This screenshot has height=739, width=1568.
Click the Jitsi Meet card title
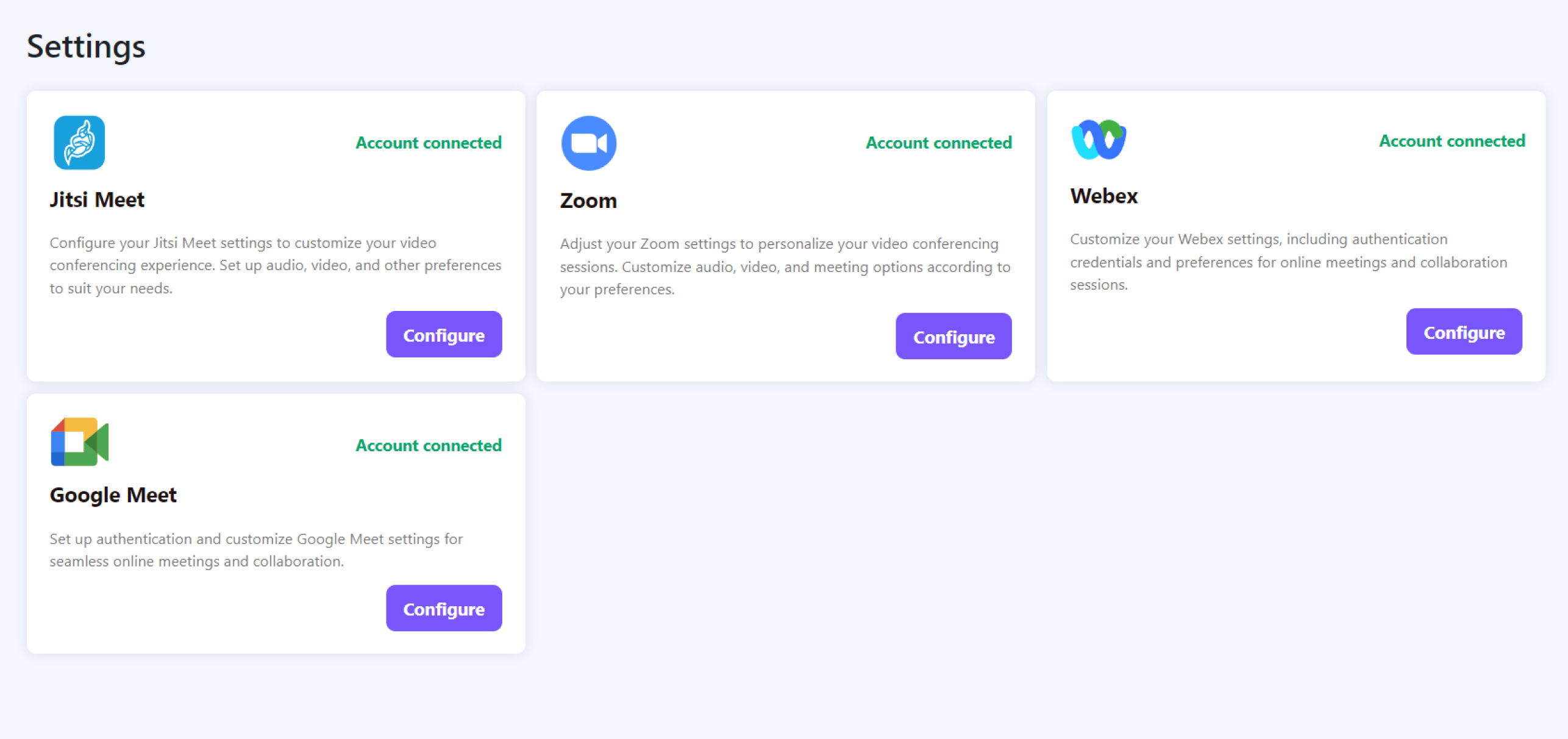coord(97,199)
